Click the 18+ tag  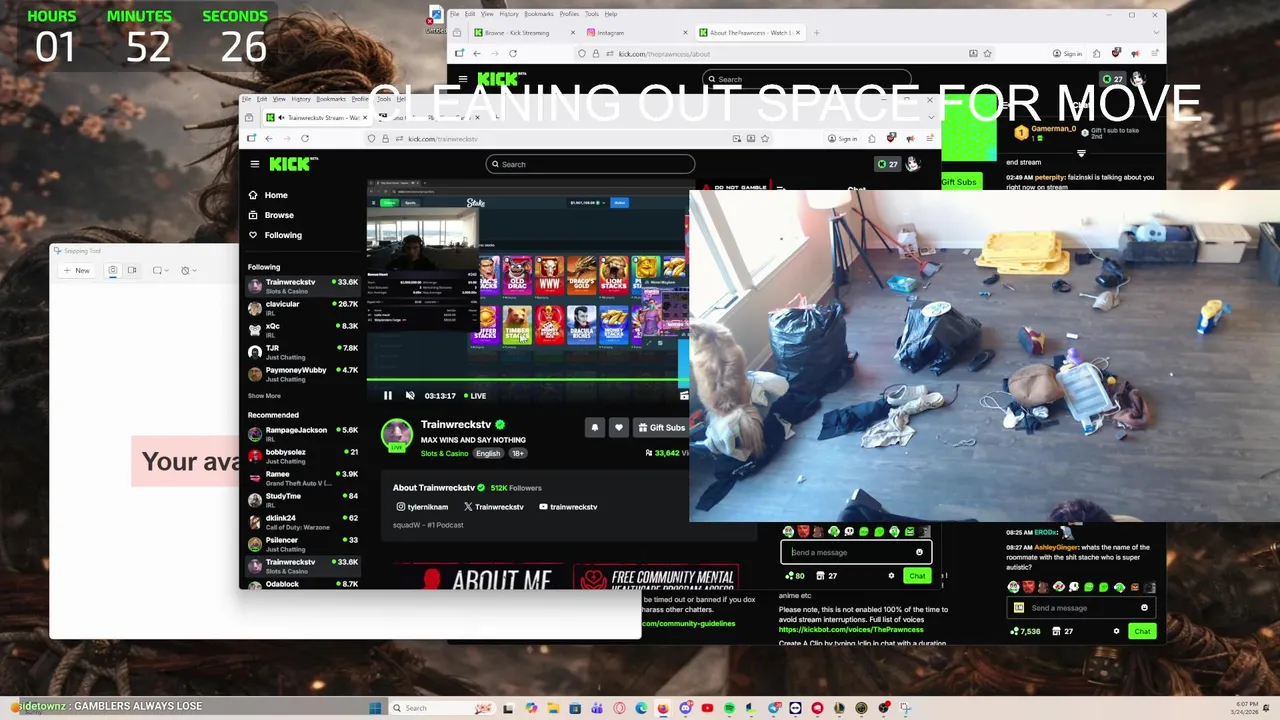tap(518, 454)
